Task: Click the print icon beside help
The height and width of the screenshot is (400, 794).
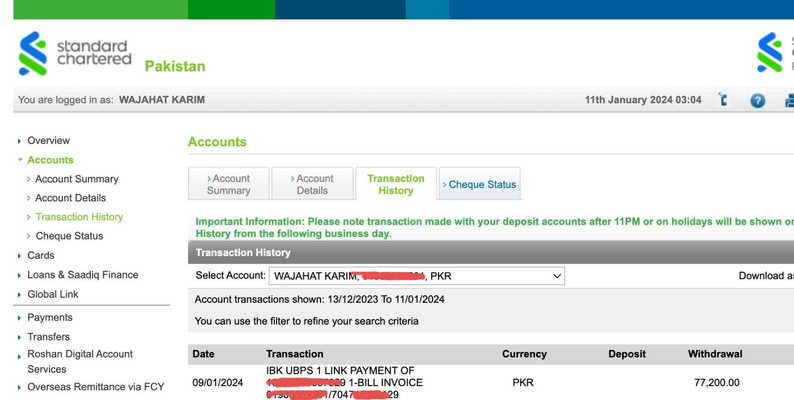Action: [789, 100]
